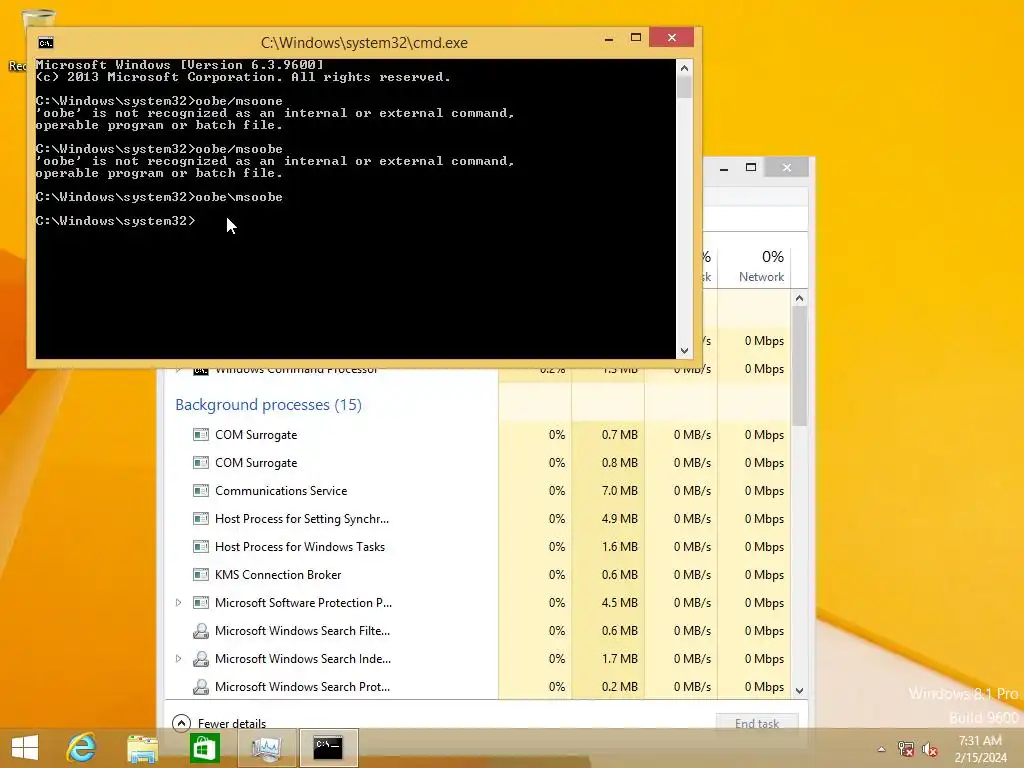Viewport: 1024px width, 768px height.
Task: Click the Host Process for Setting Synchr... icon
Action: point(200,519)
